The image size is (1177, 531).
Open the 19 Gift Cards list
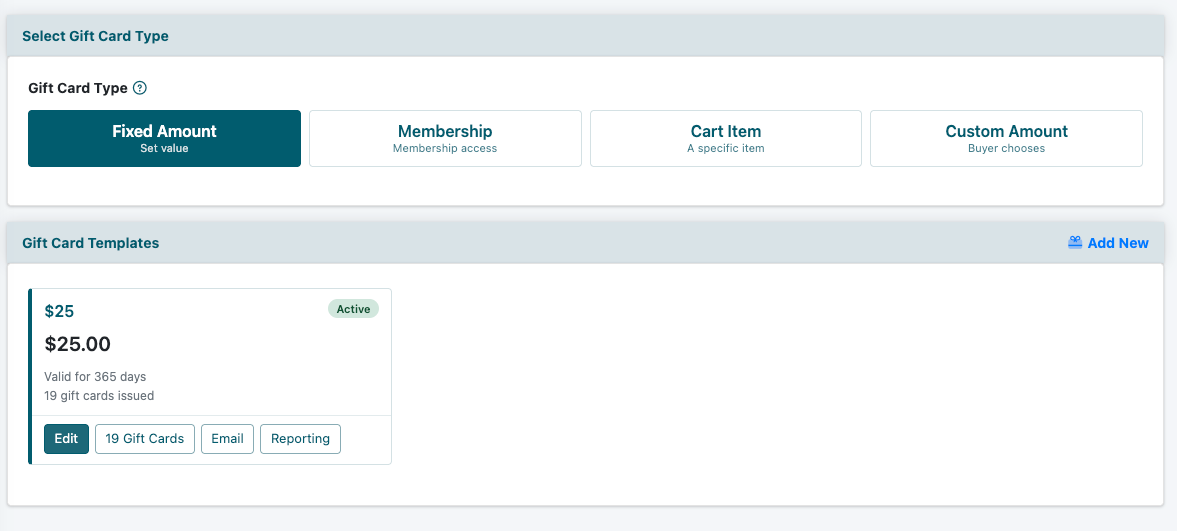(145, 439)
